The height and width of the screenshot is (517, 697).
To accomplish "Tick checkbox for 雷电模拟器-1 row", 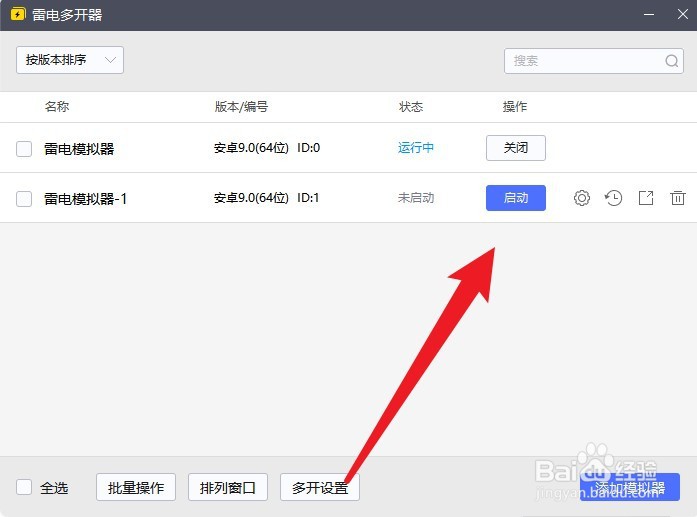I will (24, 199).
